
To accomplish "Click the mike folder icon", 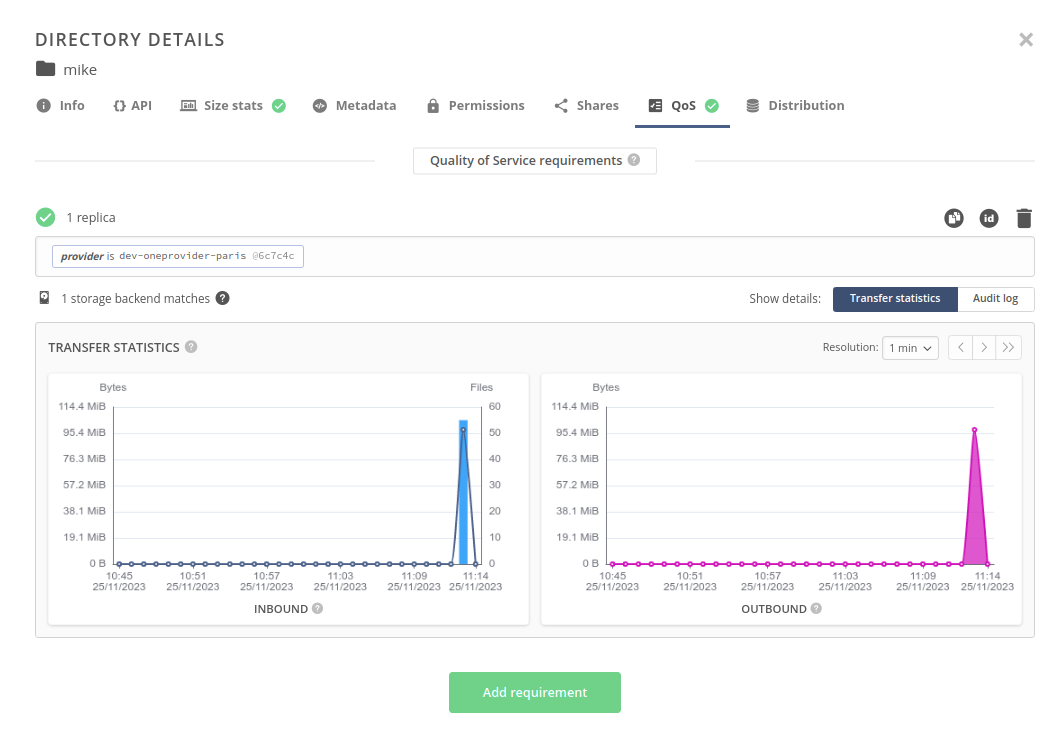I will pos(45,69).
